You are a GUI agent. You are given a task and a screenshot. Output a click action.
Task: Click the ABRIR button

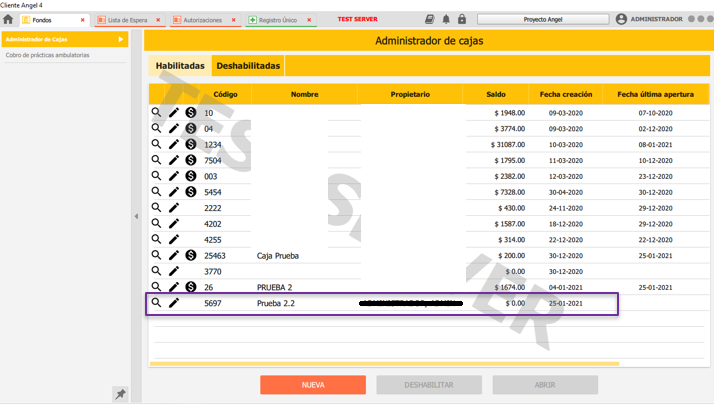[545, 385]
